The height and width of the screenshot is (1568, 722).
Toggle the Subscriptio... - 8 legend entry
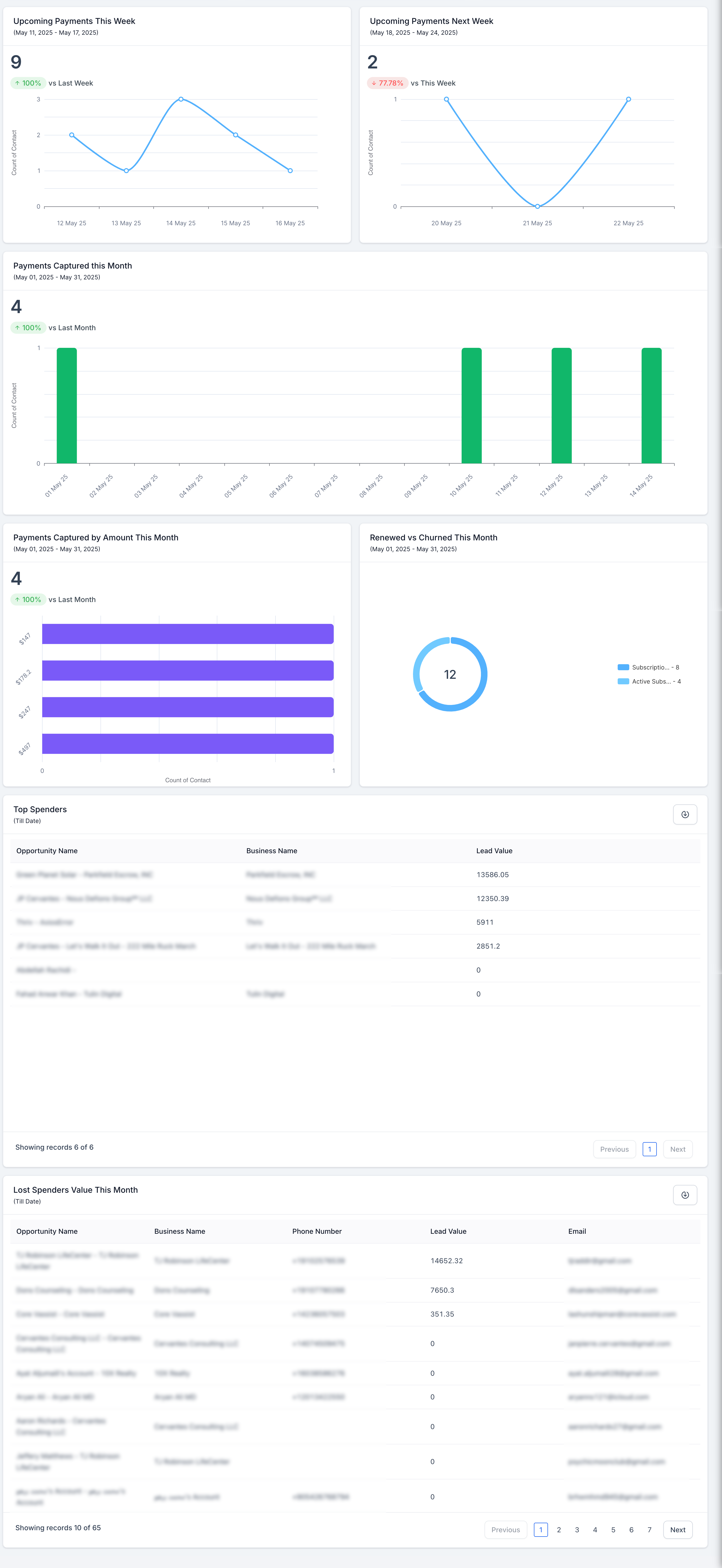tap(648, 667)
